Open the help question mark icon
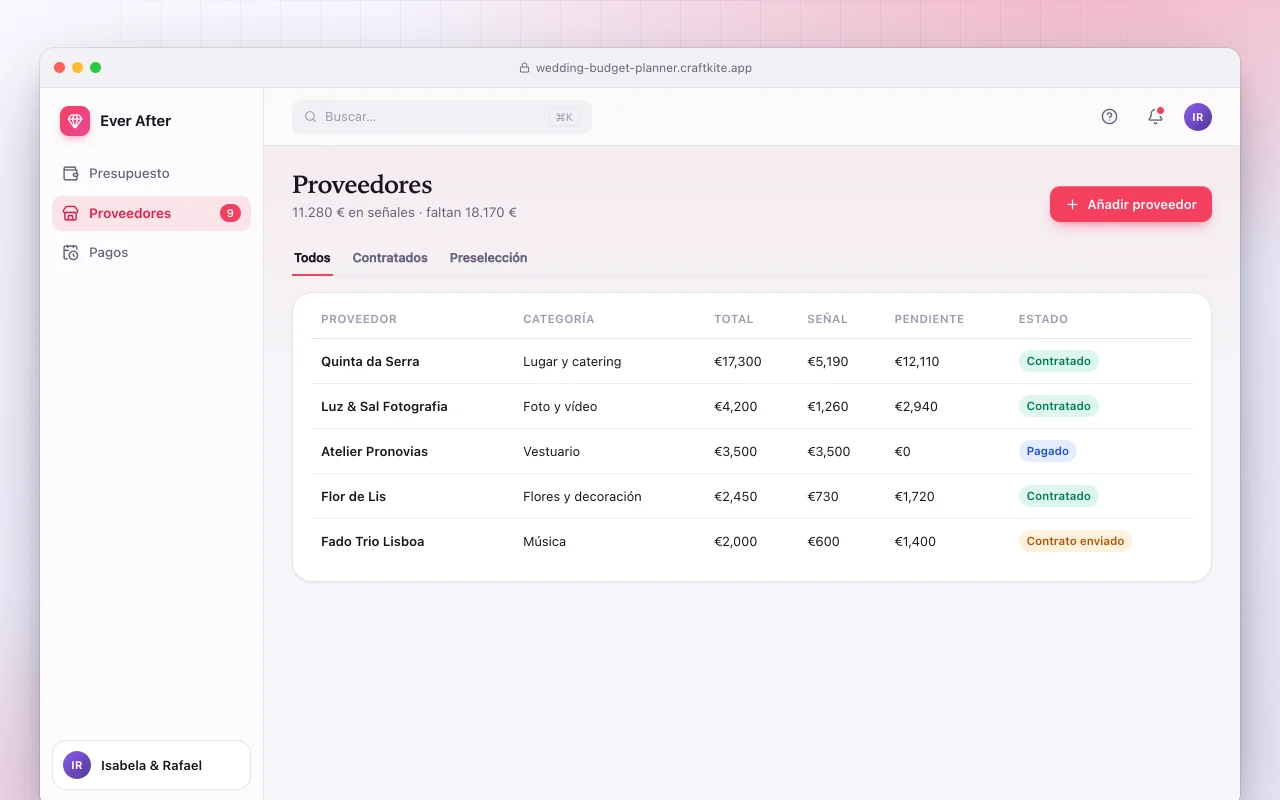The image size is (1280, 800). click(x=1109, y=117)
